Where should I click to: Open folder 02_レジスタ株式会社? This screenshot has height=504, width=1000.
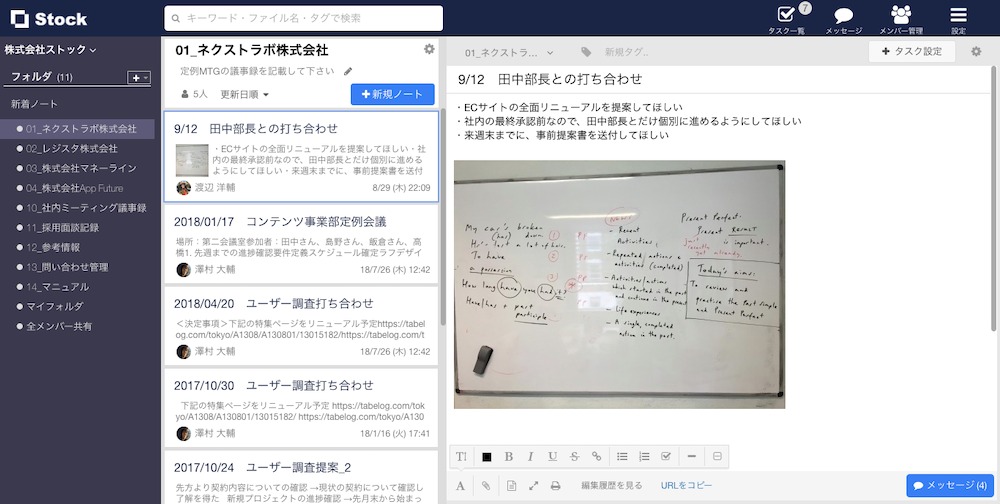click(71, 149)
